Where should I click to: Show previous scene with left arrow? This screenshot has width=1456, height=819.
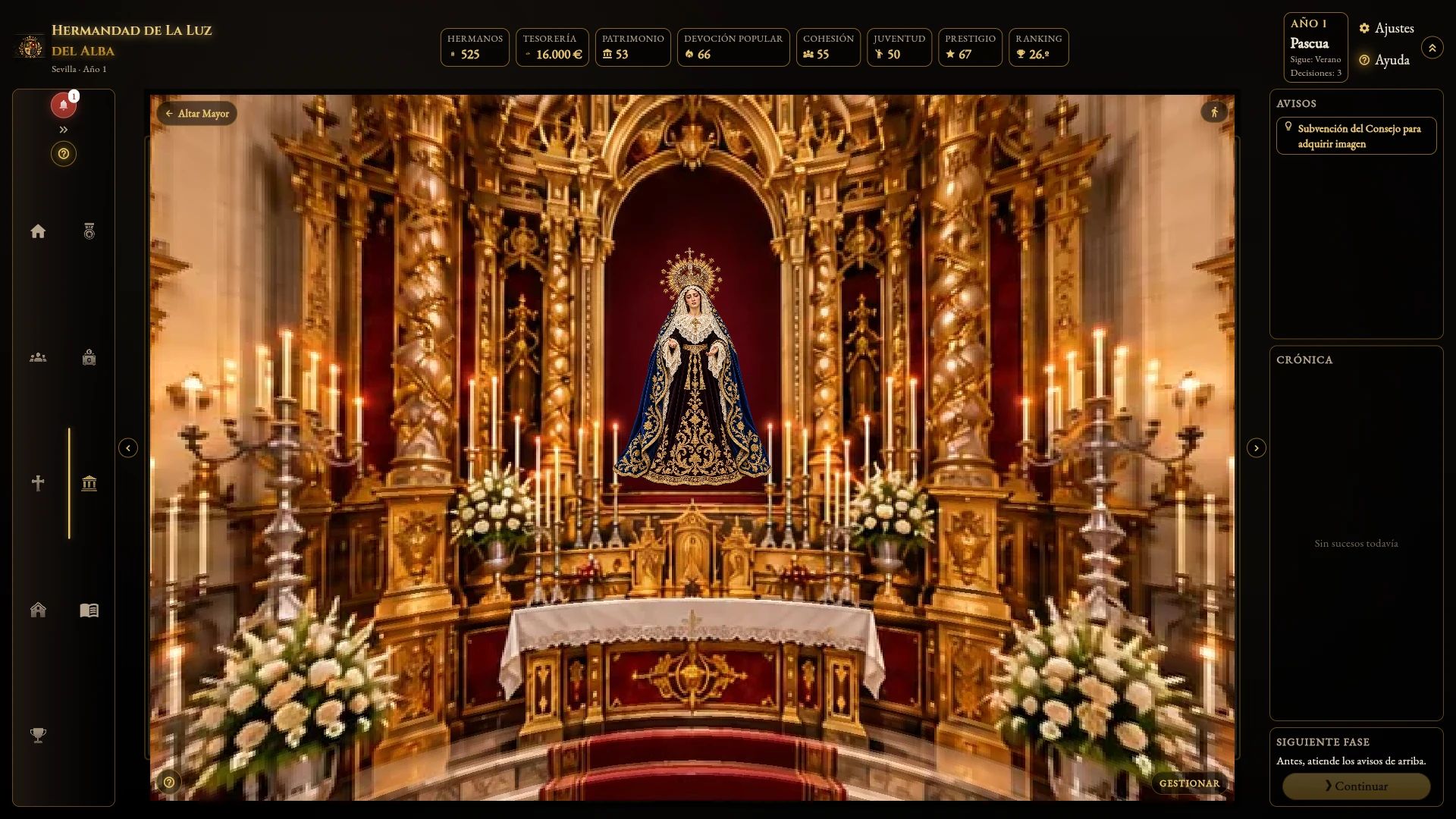click(128, 448)
